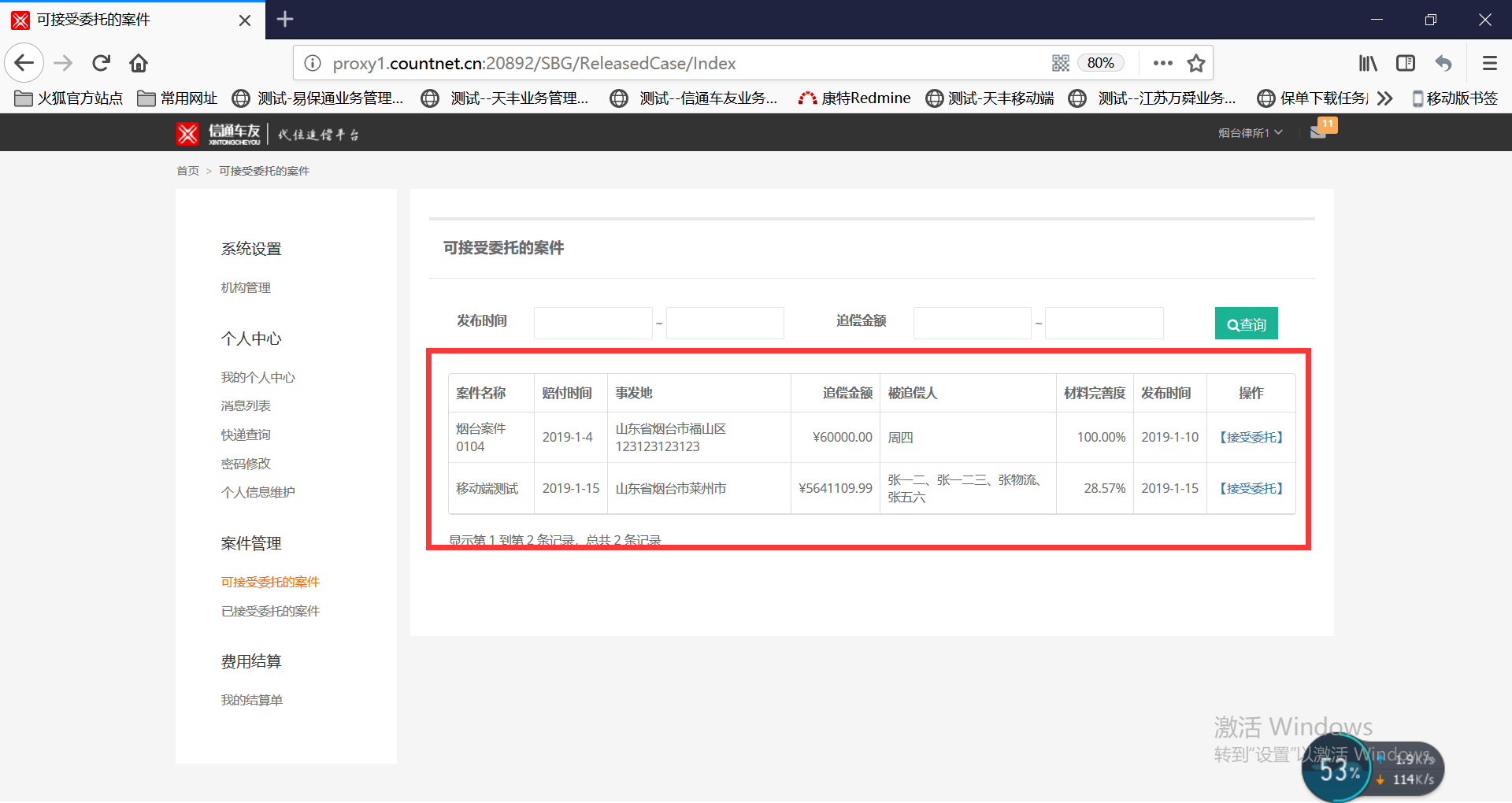Click the 追偿金额 maximum amount field
The height and width of the screenshot is (803, 1512).
1104,323
